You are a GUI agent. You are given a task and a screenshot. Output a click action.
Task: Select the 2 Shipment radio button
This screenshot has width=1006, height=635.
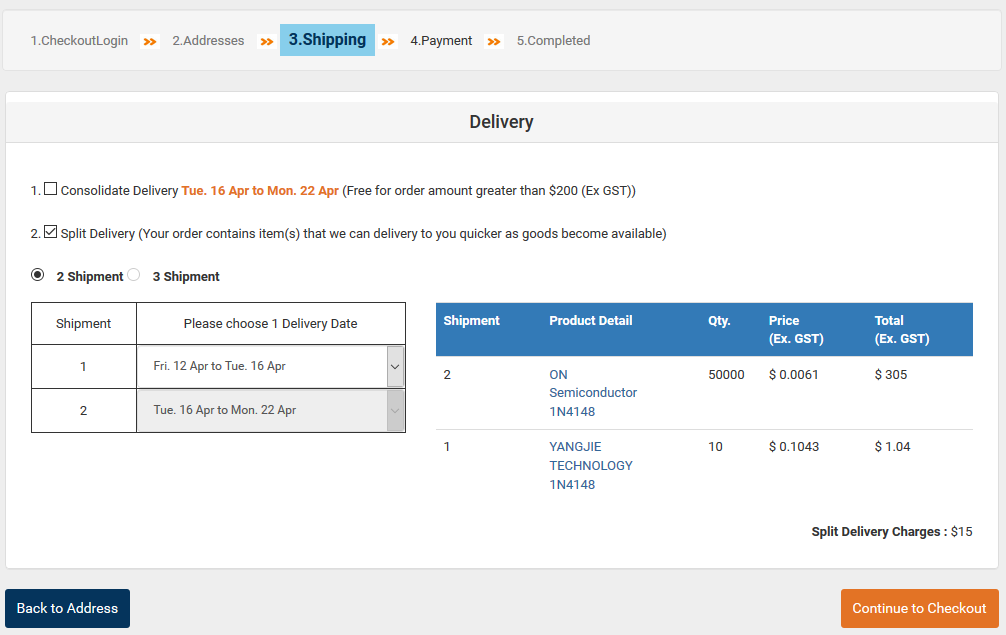click(x=37, y=274)
